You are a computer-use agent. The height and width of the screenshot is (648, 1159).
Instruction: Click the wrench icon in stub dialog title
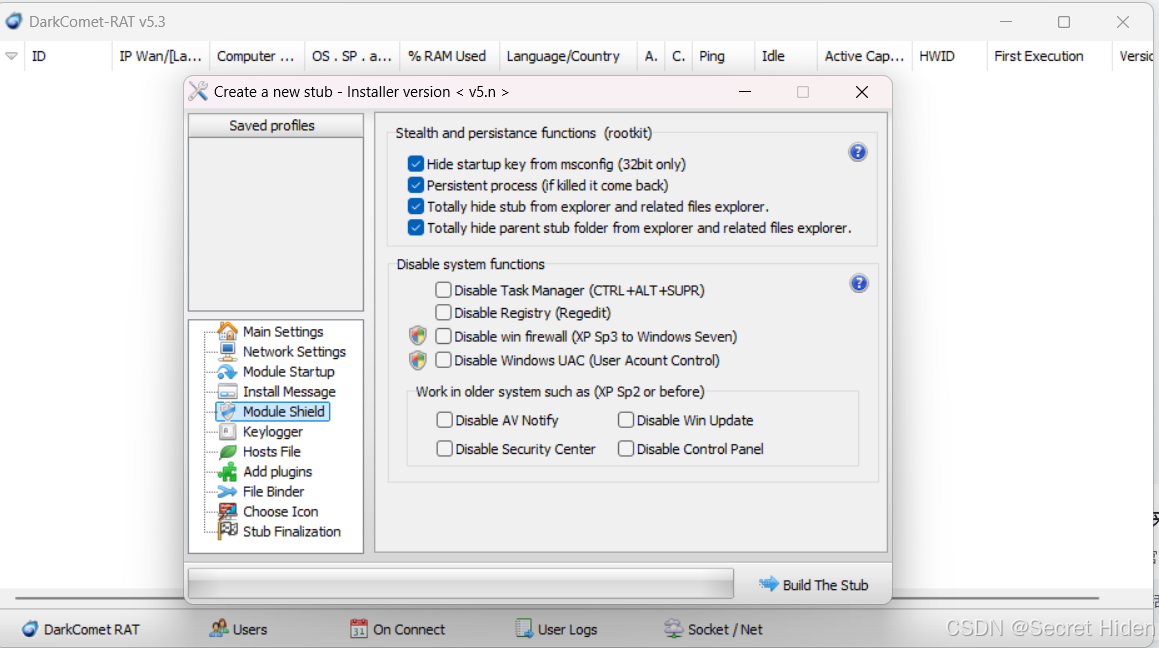(198, 92)
